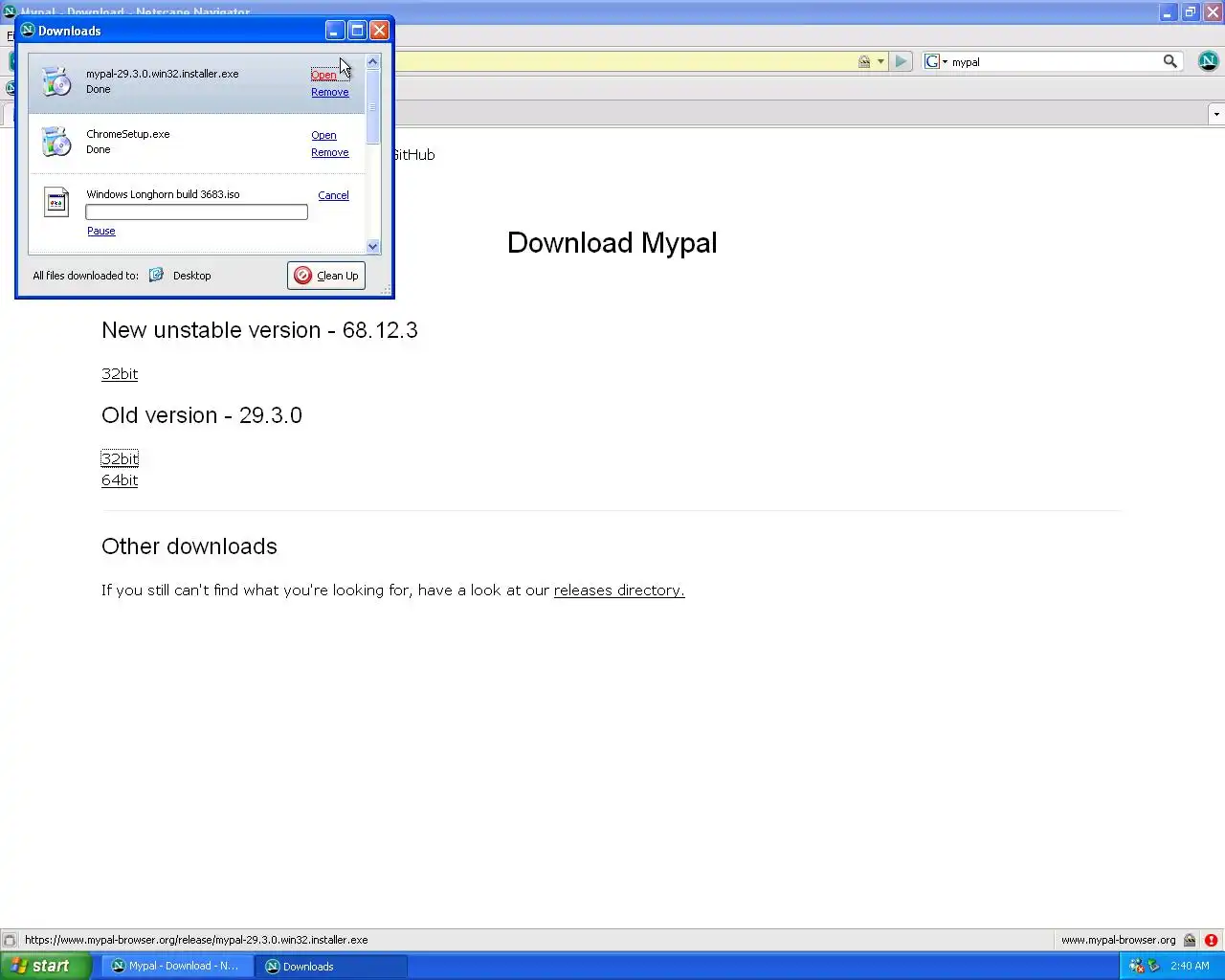This screenshot has width=1225, height=980.
Task: Click the 32bit link under unstable version
Action: point(120,374)
